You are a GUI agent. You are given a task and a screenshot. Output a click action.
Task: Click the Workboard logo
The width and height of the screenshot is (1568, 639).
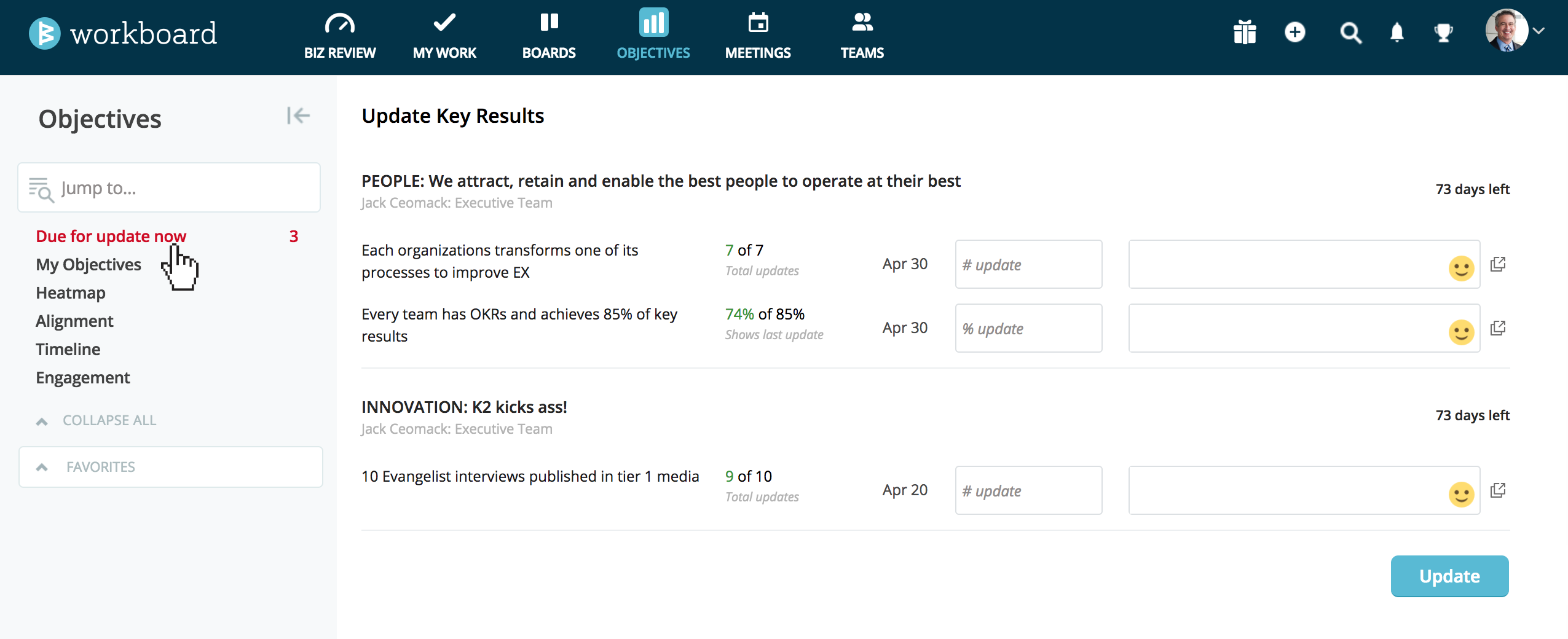123,33
